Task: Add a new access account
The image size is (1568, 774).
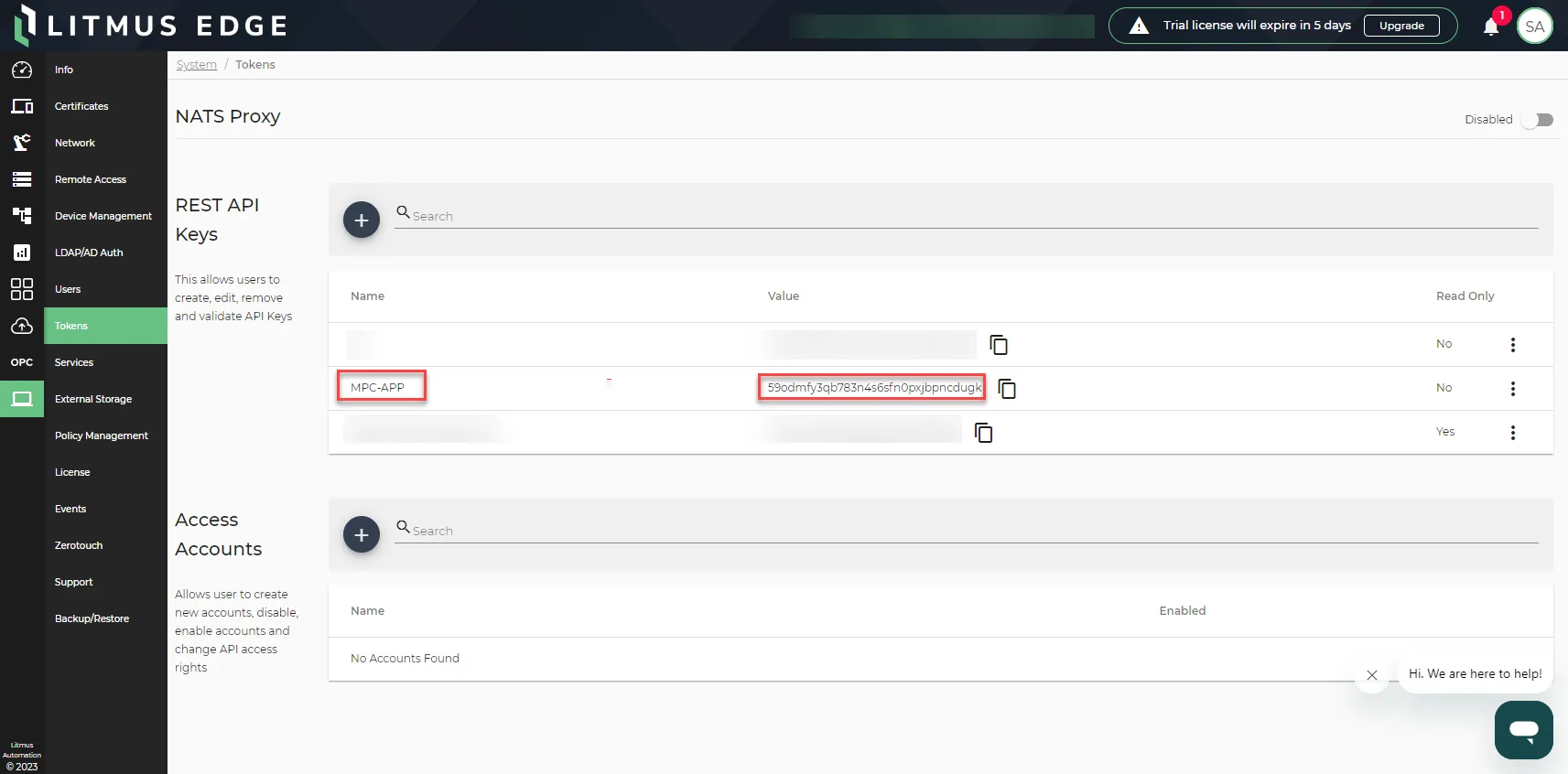Action: (362, 534)
